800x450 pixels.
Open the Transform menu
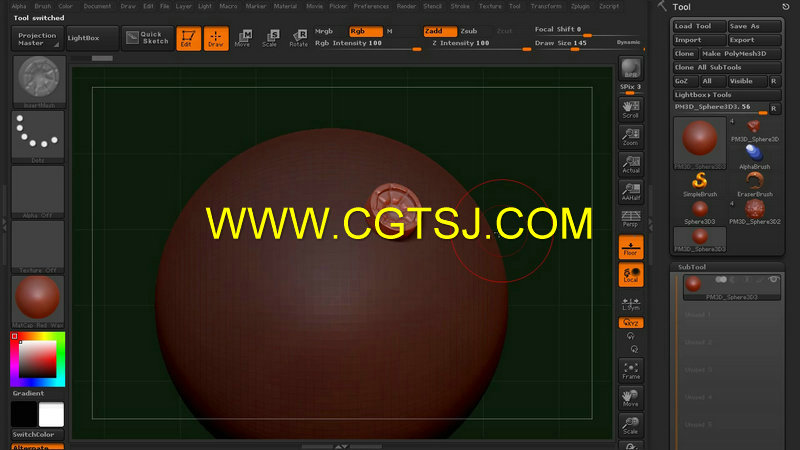tap(546, 6)
